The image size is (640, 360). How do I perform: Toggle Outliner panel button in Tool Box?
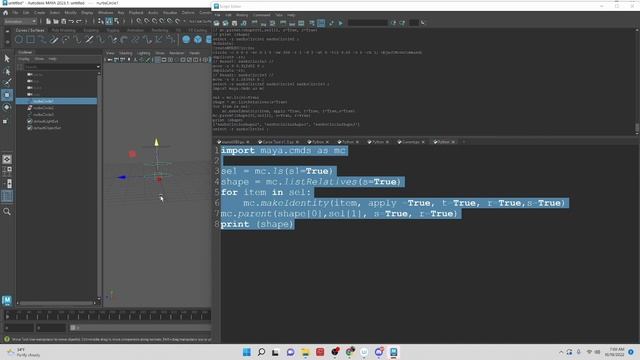(x=7, y=196)
